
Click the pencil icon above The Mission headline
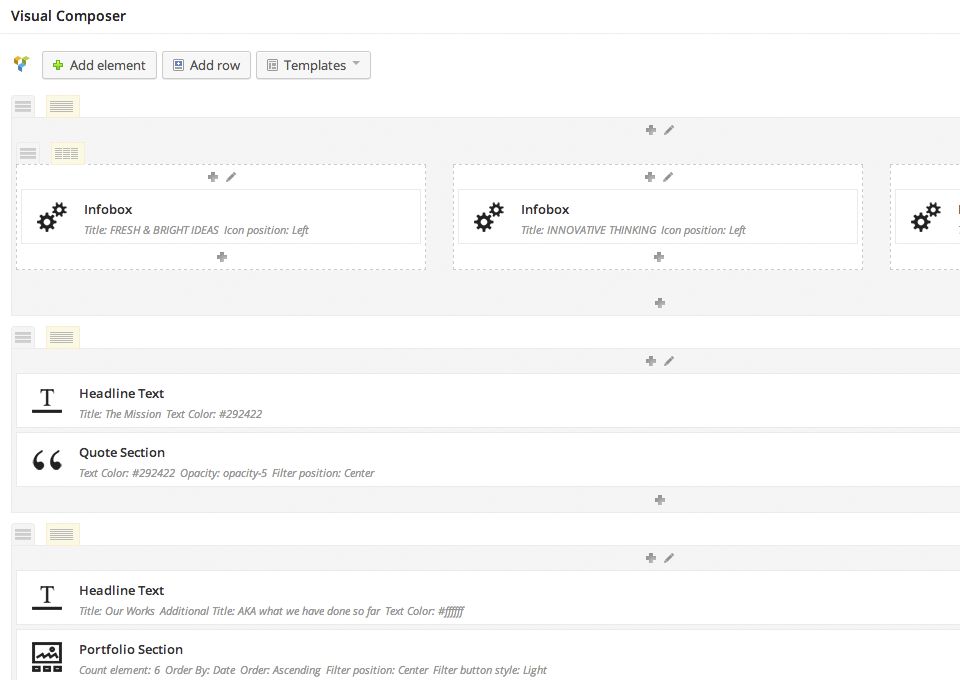(x=669, y=361)
